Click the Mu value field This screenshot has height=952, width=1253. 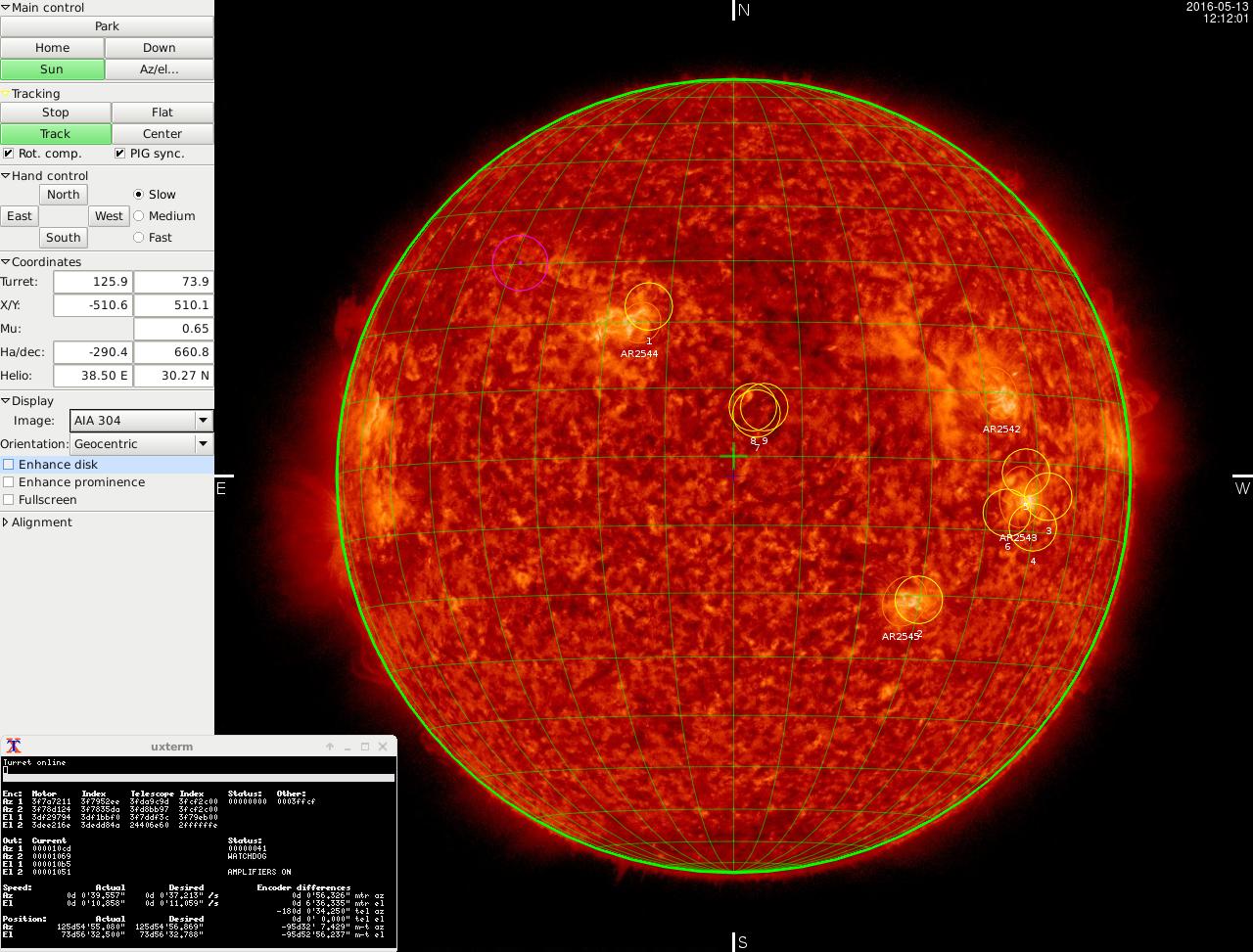click(x=172, y=329)
